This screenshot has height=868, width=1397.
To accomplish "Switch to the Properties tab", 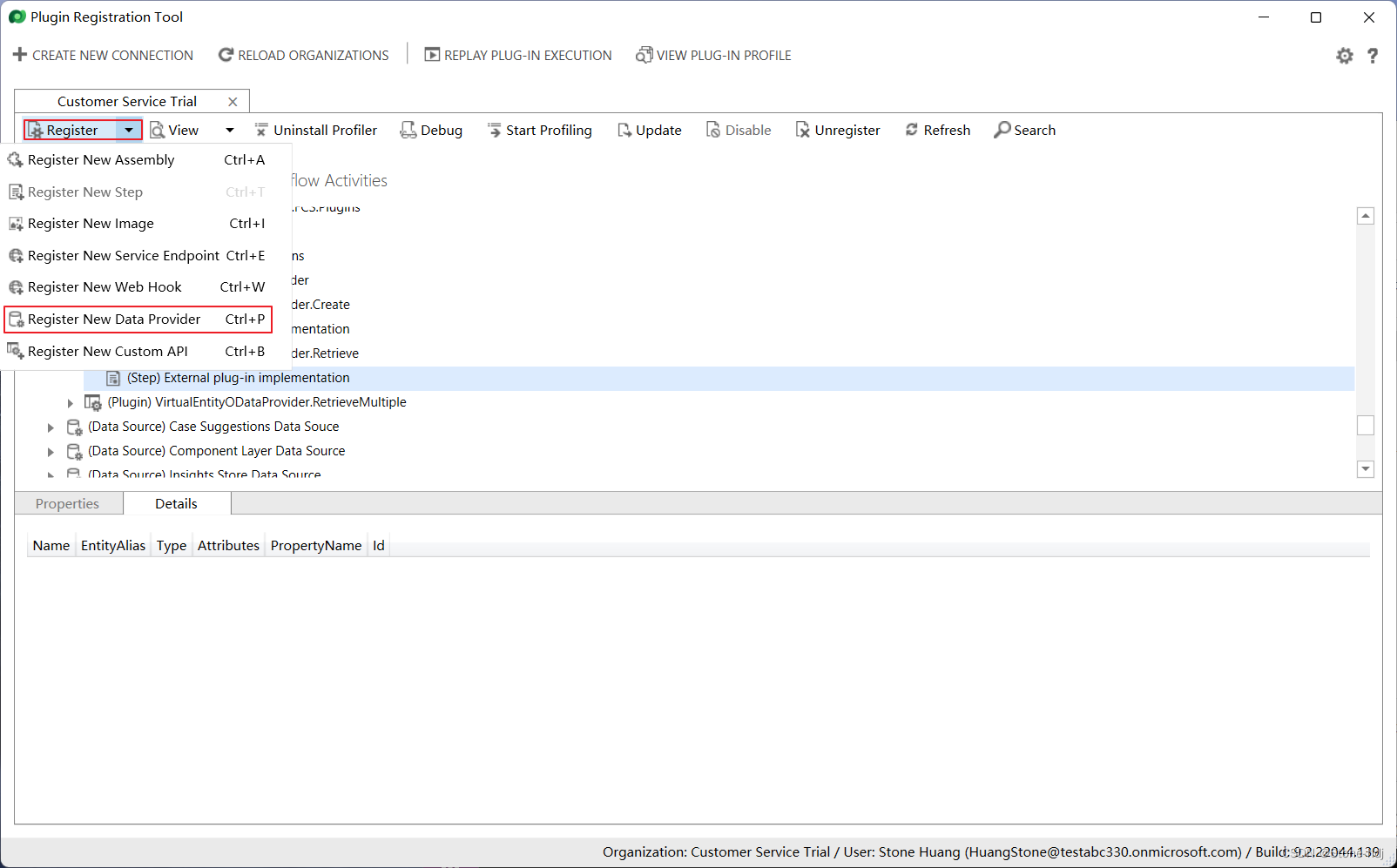I will click(67, 504).
